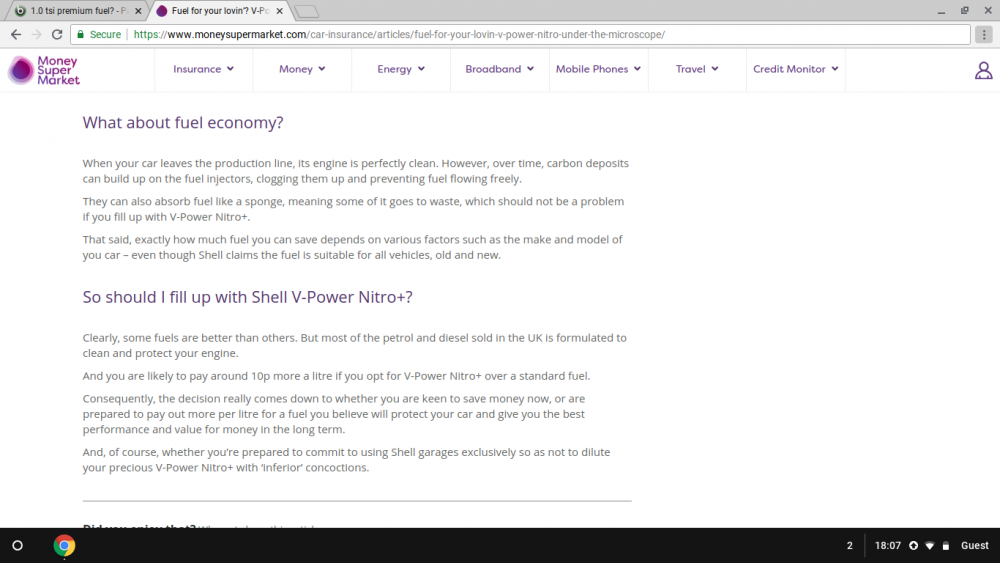Open the user account profile icon
This screenshot has height=563, width=1000.
pyautogui.click(x=983, y=70)
